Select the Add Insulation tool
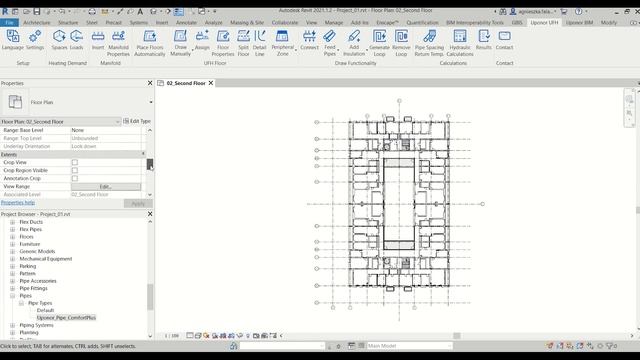 pyautogui.click(x=354, y=43)
